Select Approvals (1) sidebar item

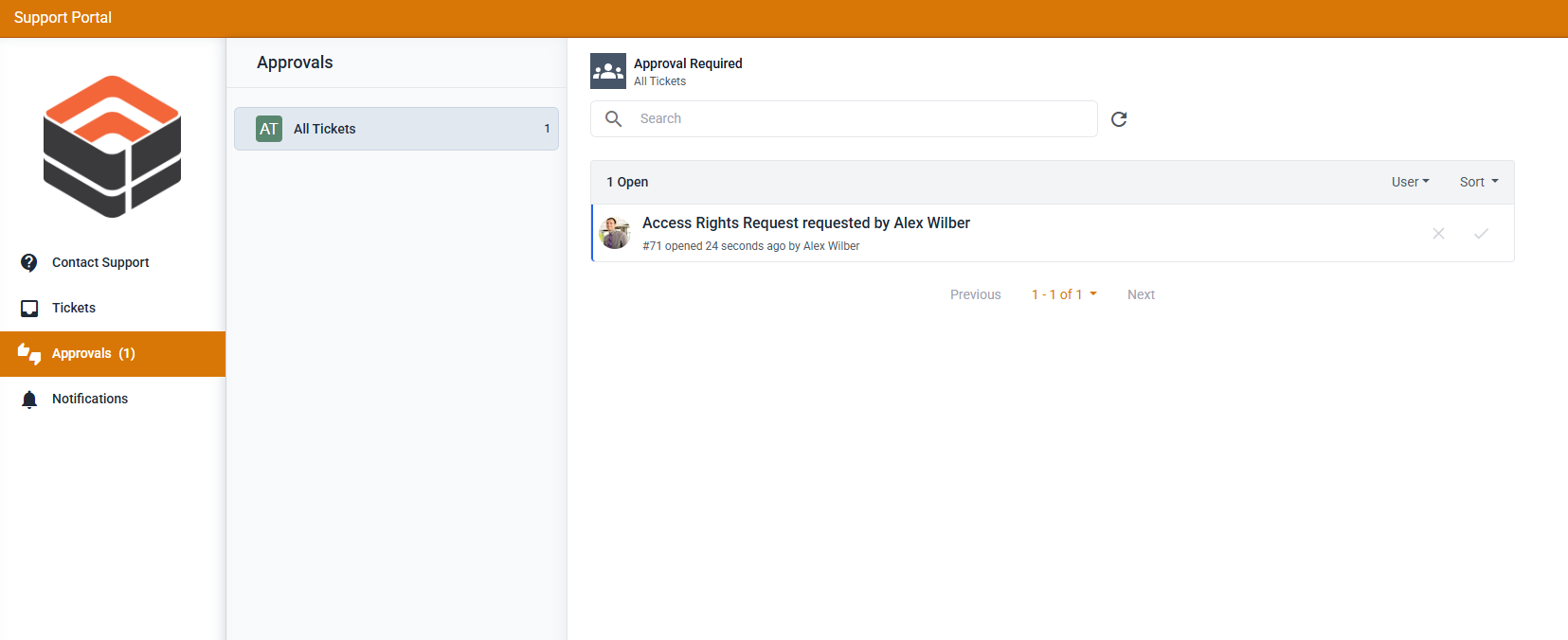tap(113, 354)
